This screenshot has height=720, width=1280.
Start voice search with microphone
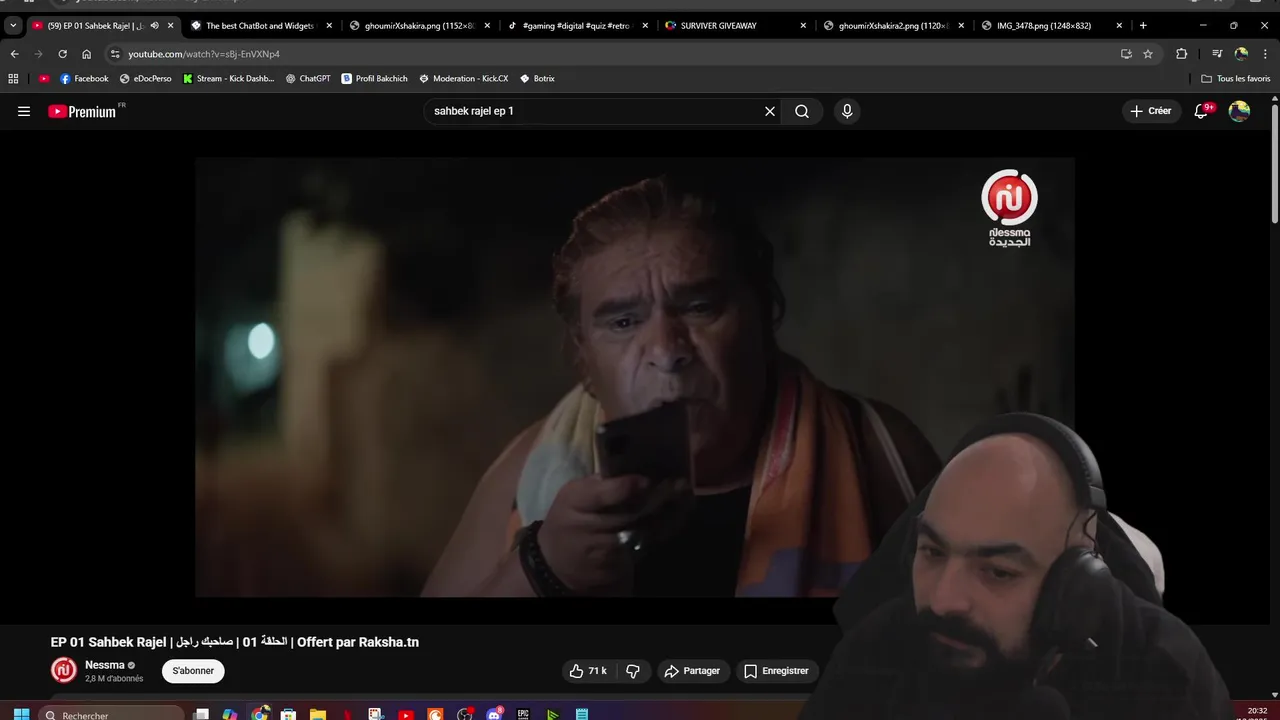click(x=847, y=111)
